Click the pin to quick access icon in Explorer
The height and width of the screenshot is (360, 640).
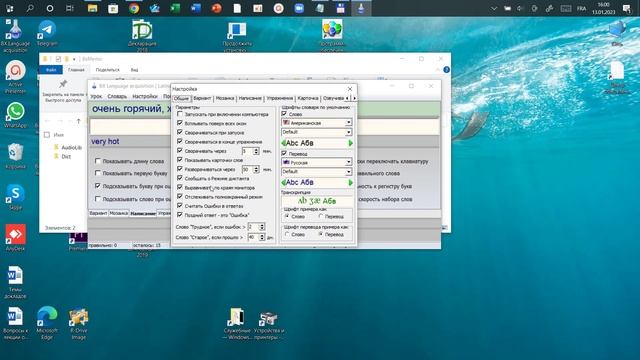63,84
